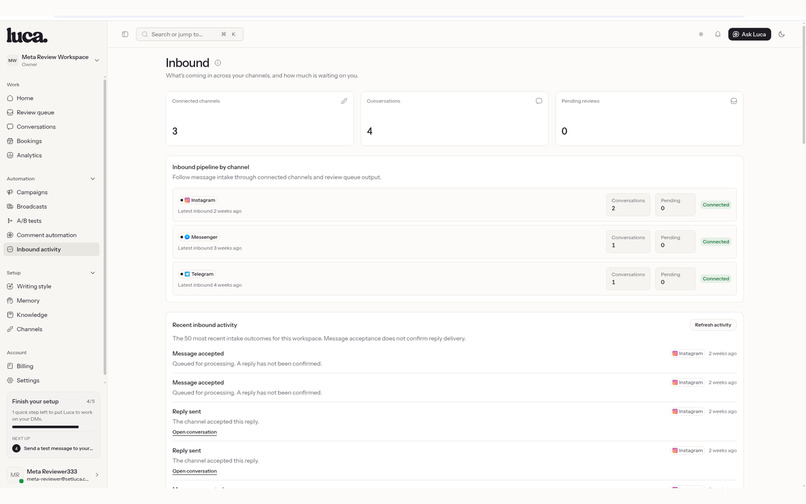Screen dimensions: 806x504
Task: Click Messenger Connected status badge
Action: (716, 242)
